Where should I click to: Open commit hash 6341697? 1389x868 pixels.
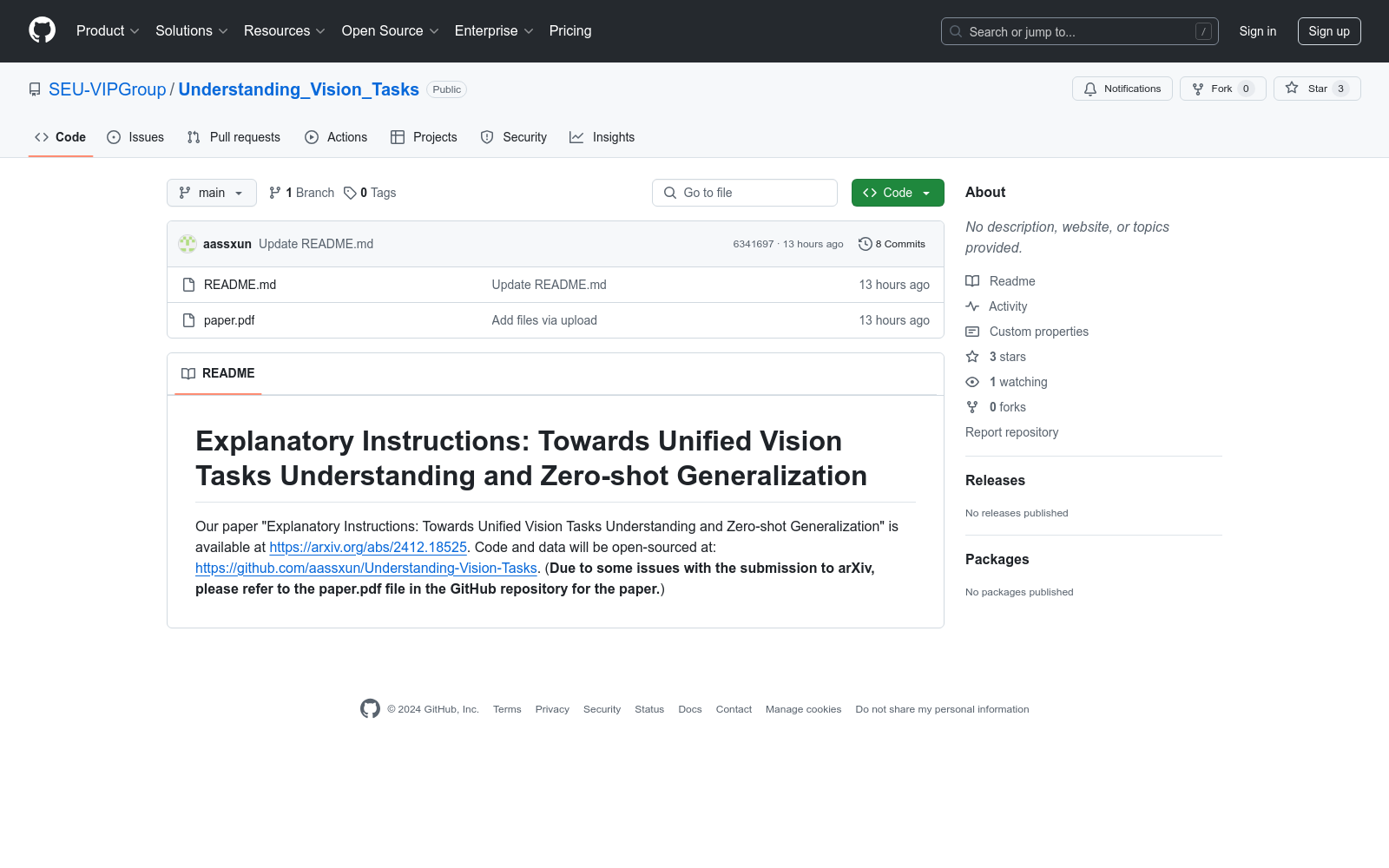753,244
